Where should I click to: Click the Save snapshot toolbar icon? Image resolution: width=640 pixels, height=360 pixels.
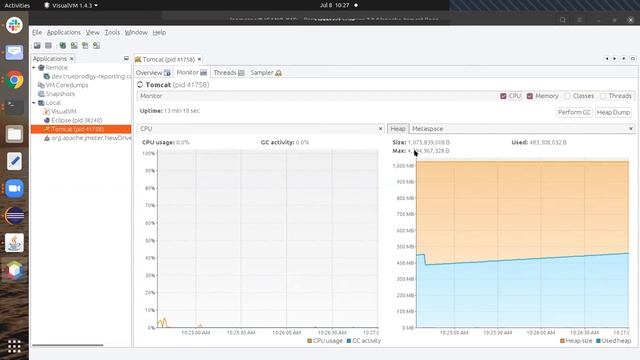(x=48, y=45)
